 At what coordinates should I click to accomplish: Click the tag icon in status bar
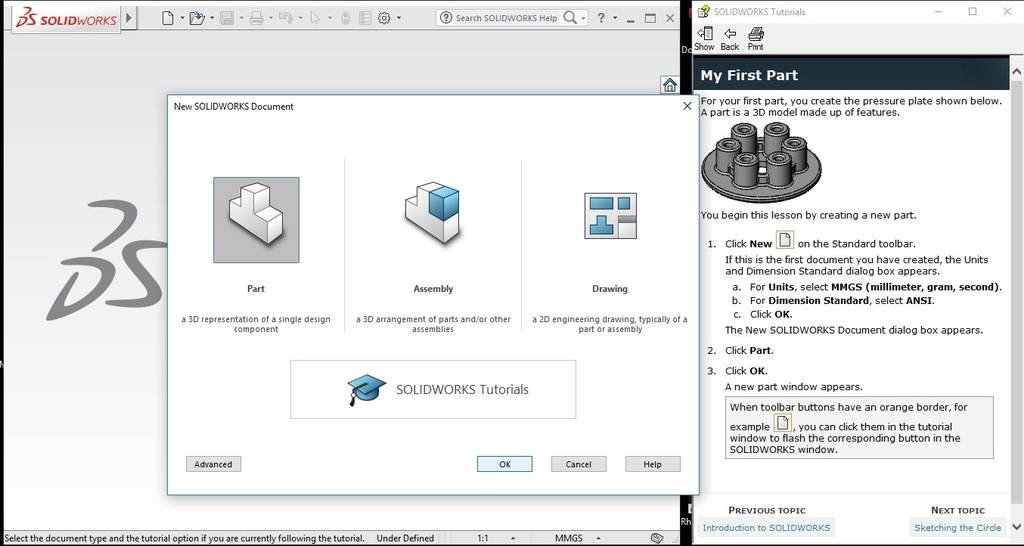click(x=658, y=539)
